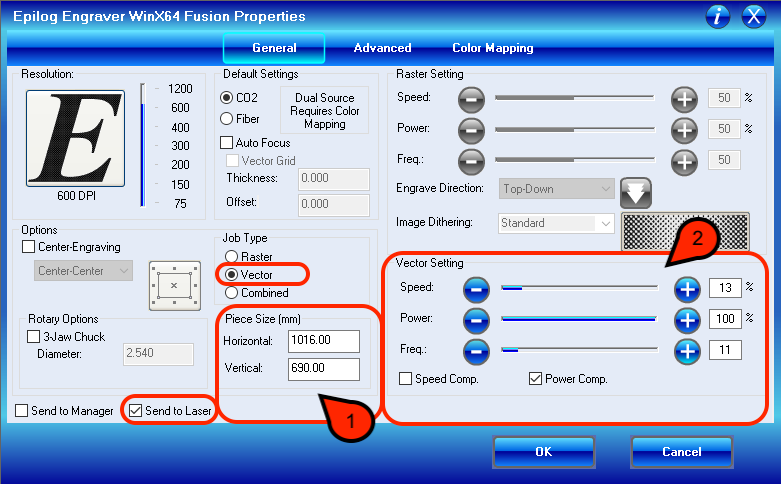Click the Engrave Direction arrow icon
The image size is (781, 484).
tap(635, 189)
